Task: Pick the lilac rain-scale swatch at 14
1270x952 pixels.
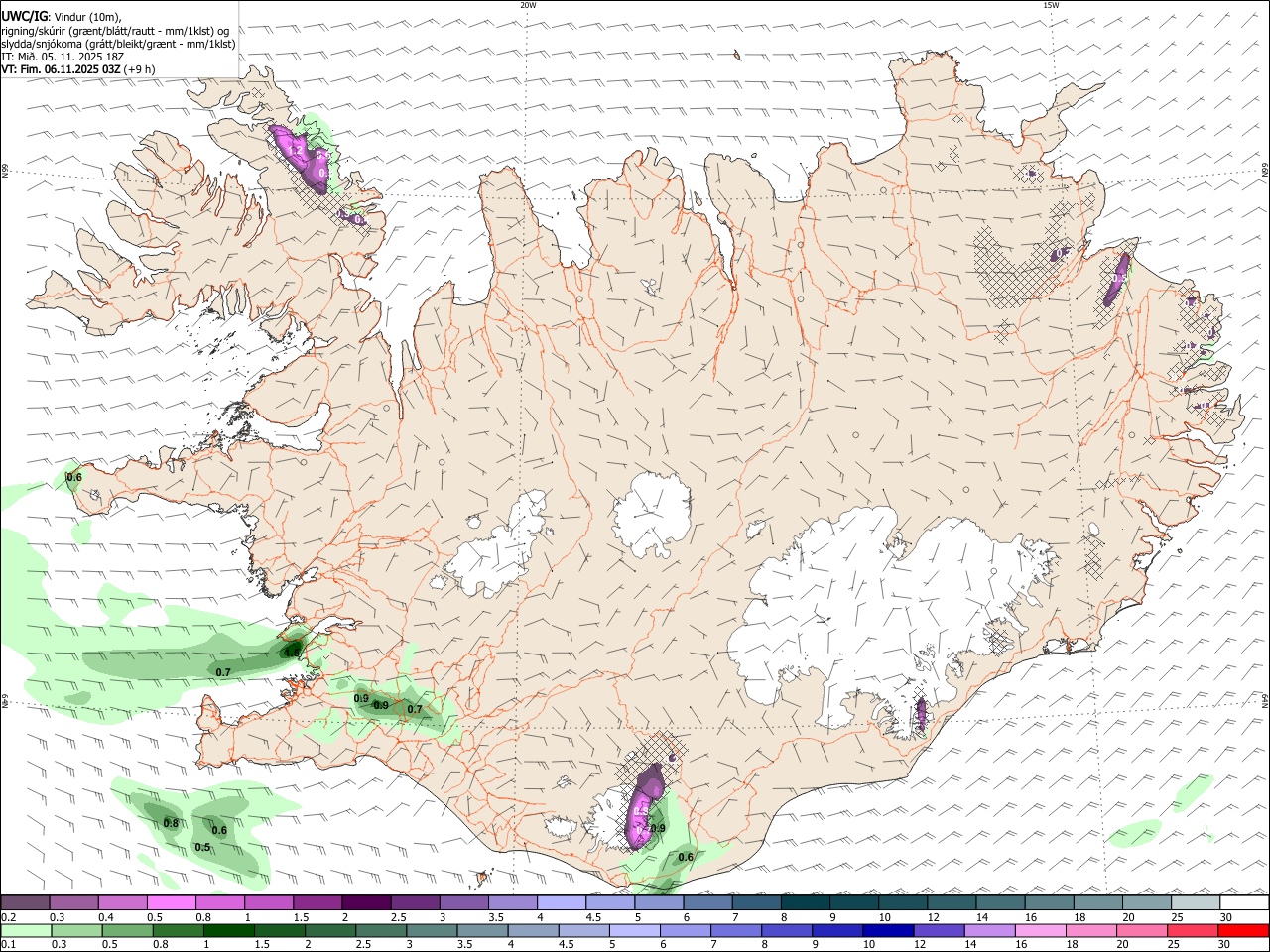Action: tap(988, 931)
